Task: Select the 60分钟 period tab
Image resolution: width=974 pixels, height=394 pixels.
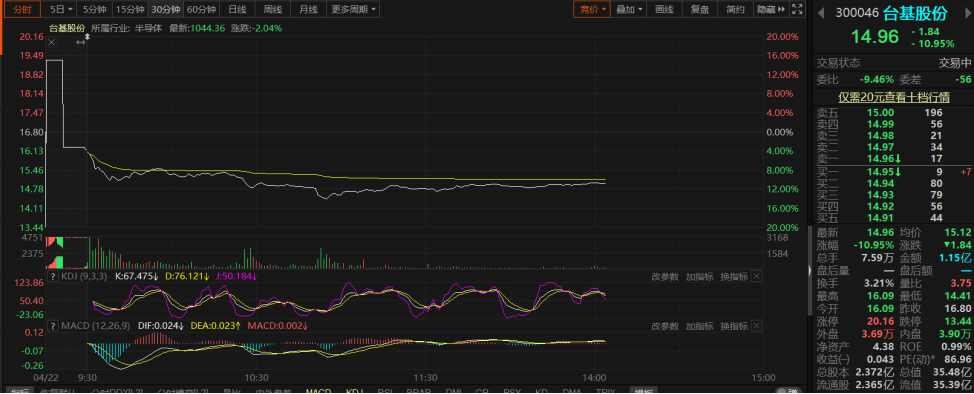Action: [201, 9]
